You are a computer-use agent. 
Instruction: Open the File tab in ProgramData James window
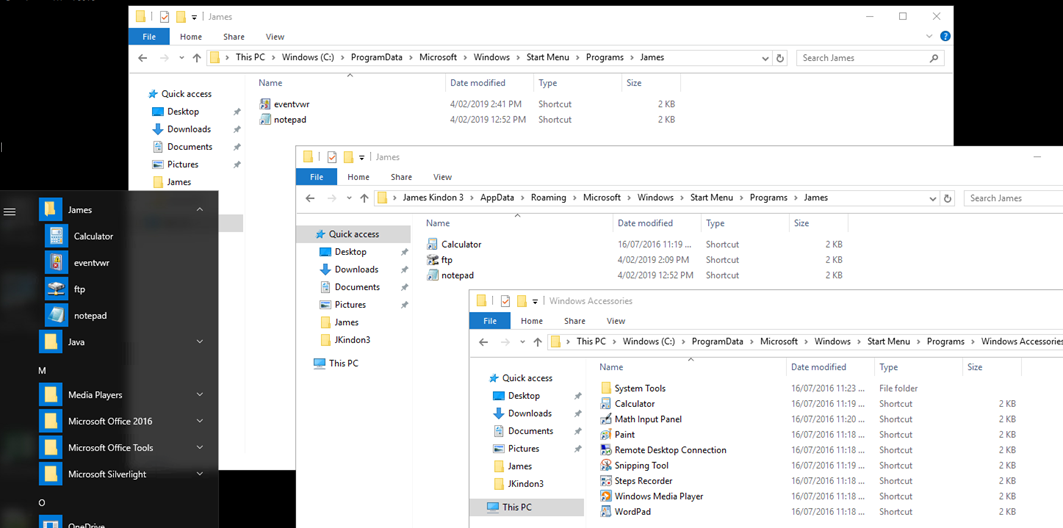click(x=148, y=37)
